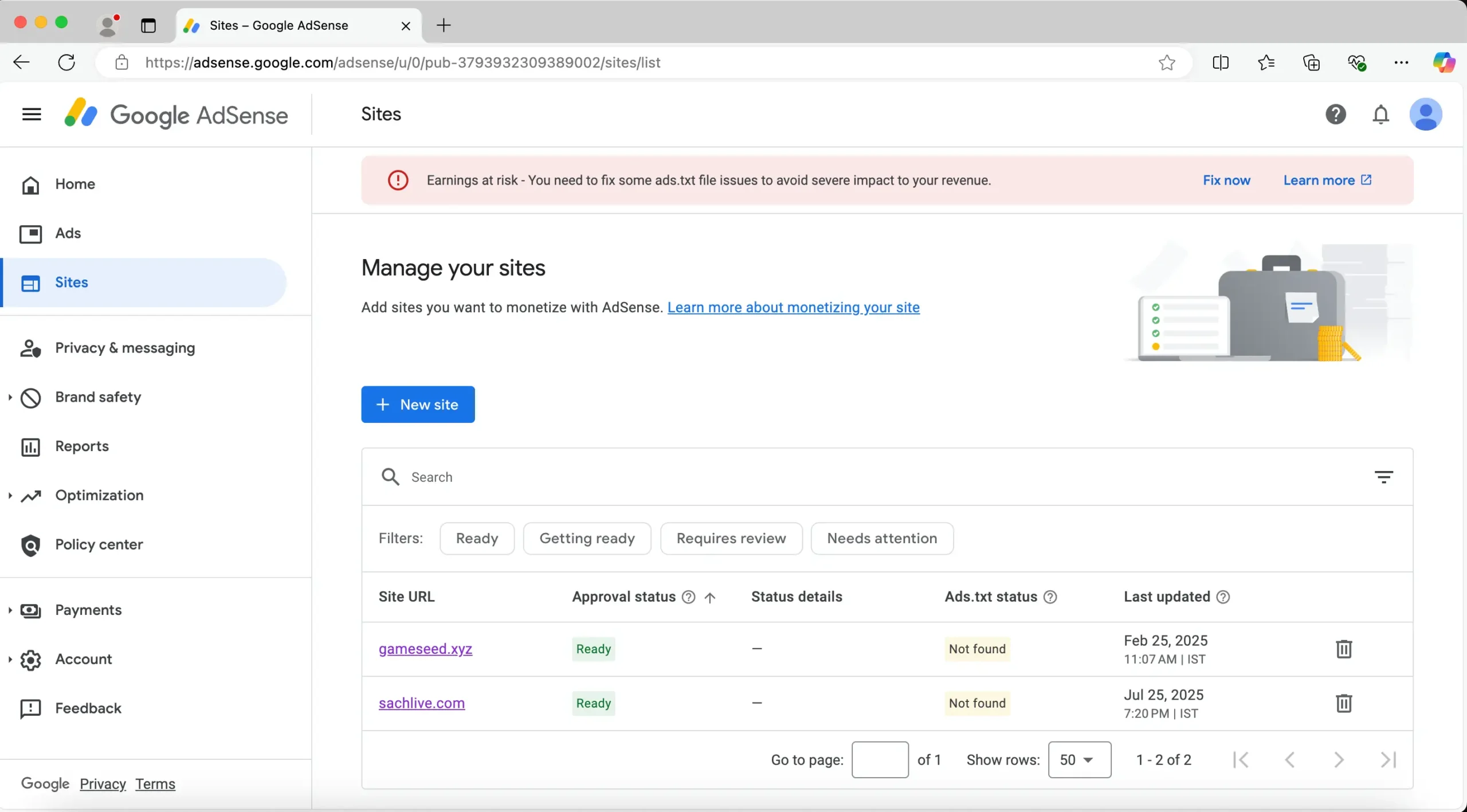The image size is (1467, 812).
Task: Delete the sachlive.com site via trash icon
Action: point(1343,703)
